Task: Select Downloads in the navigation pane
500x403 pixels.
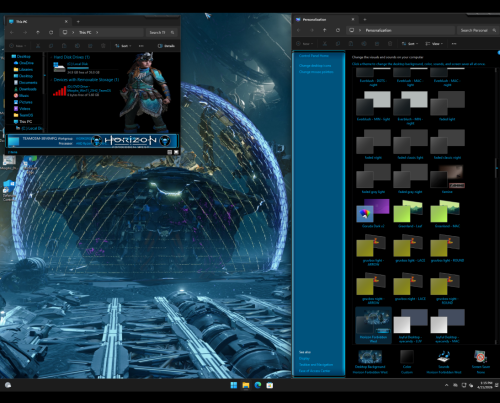Action: 25,89
